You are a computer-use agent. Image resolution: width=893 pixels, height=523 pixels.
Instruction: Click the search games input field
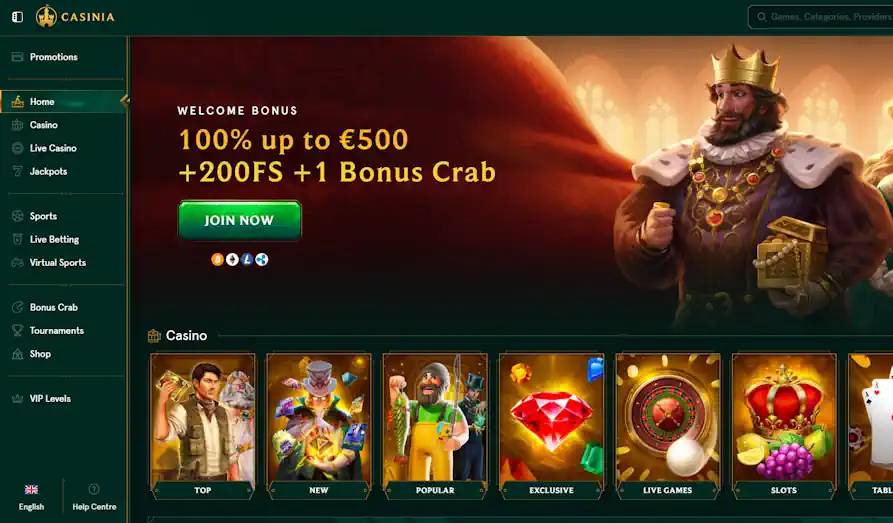(821, 17)
